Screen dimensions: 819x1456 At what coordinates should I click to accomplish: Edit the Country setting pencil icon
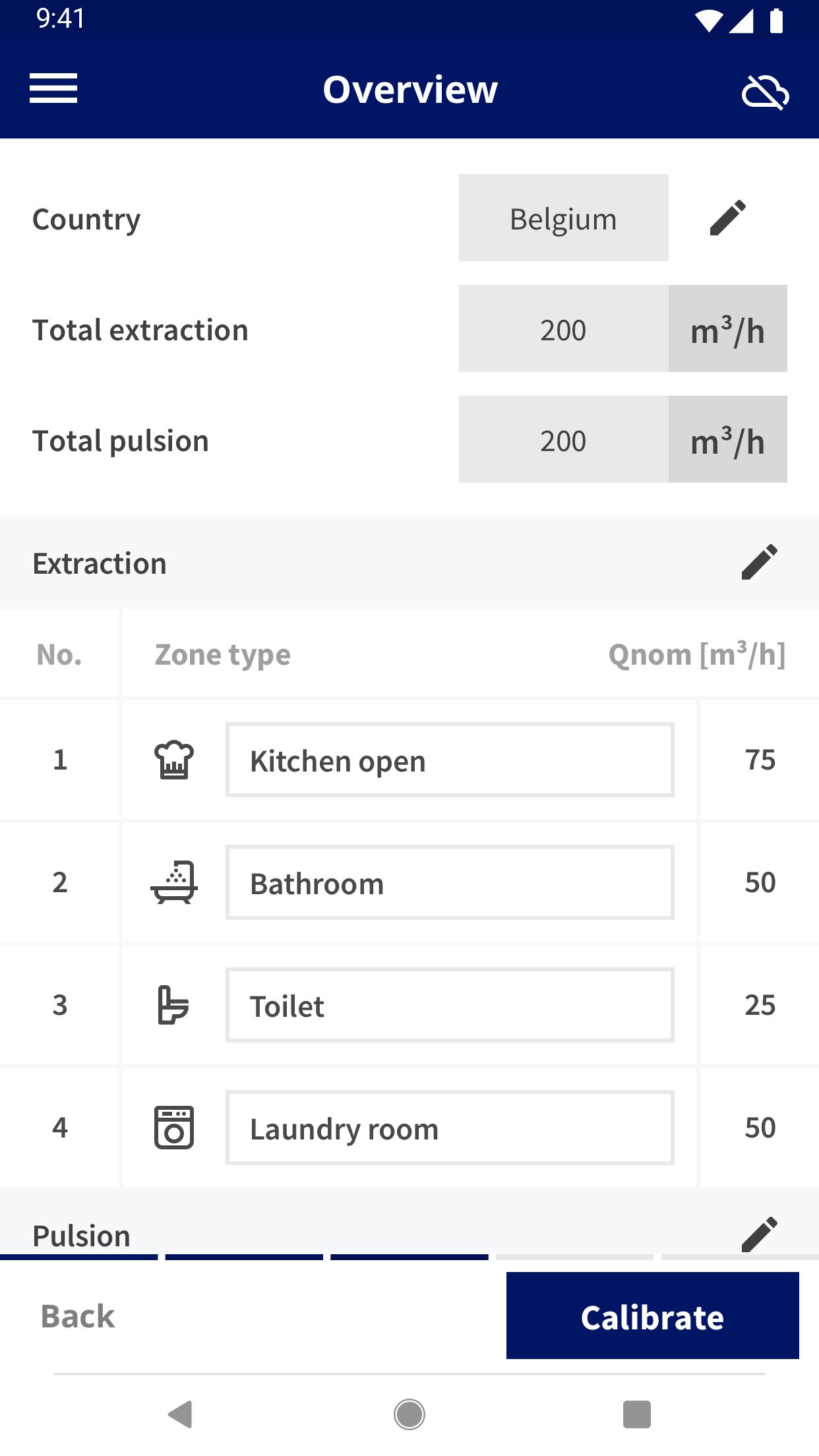[728, 218]
